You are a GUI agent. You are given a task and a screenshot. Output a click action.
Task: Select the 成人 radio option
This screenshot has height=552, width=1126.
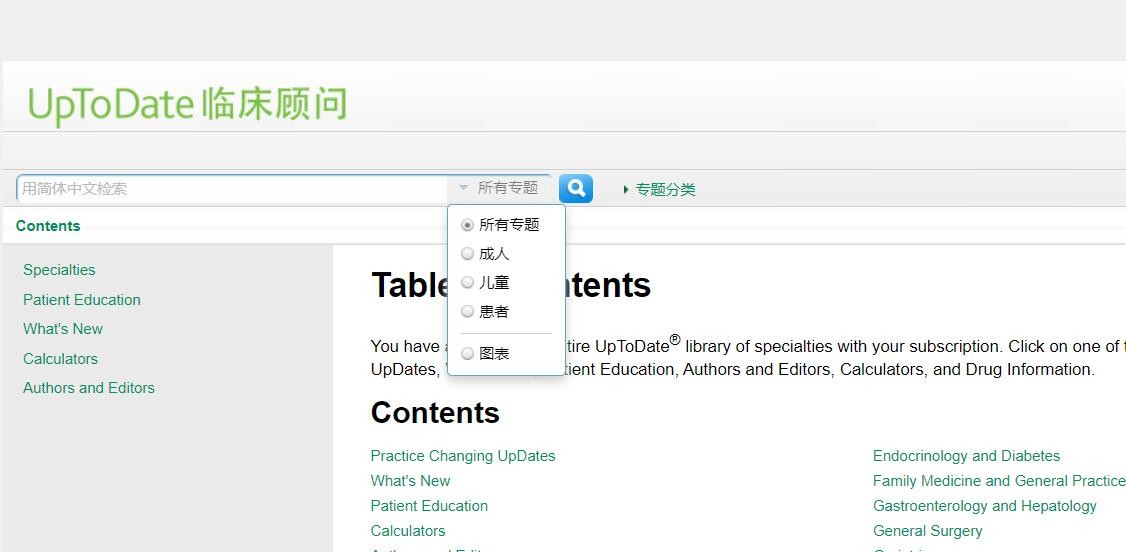(467, 253)
